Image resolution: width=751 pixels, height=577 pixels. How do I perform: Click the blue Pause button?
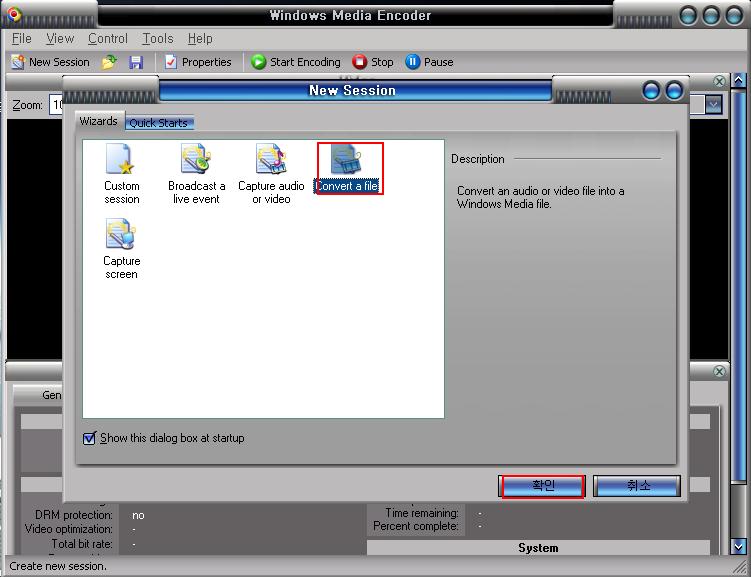click(x=429, y=62)
